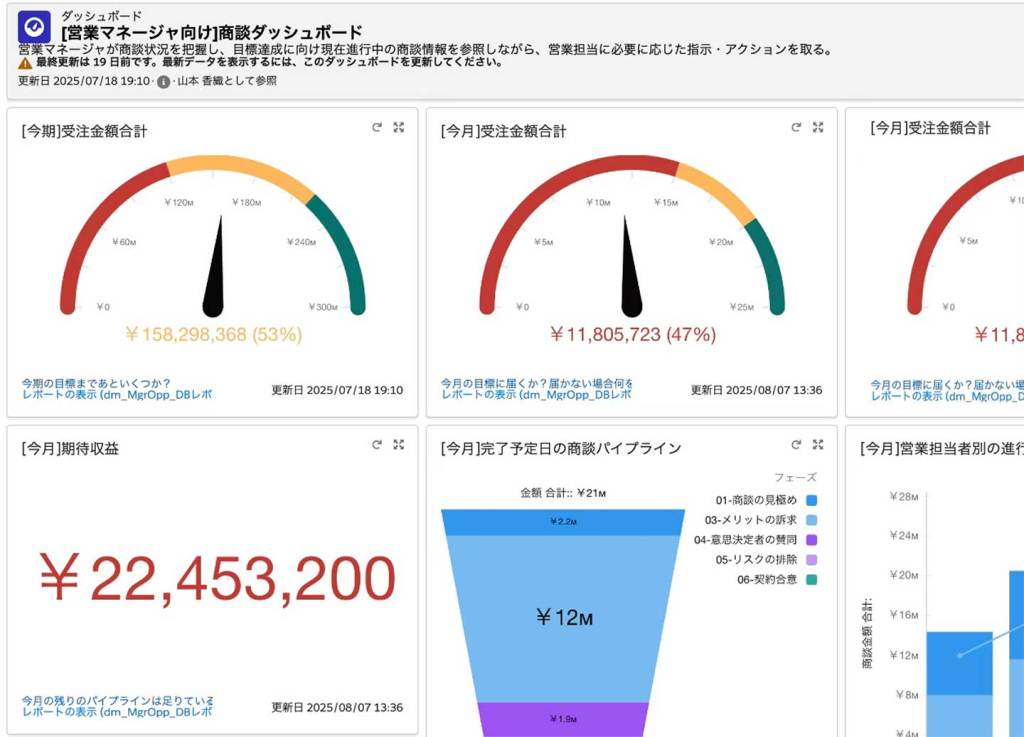Click the 更新日 2025/07/18 19:10 text in header

[84, 82]
